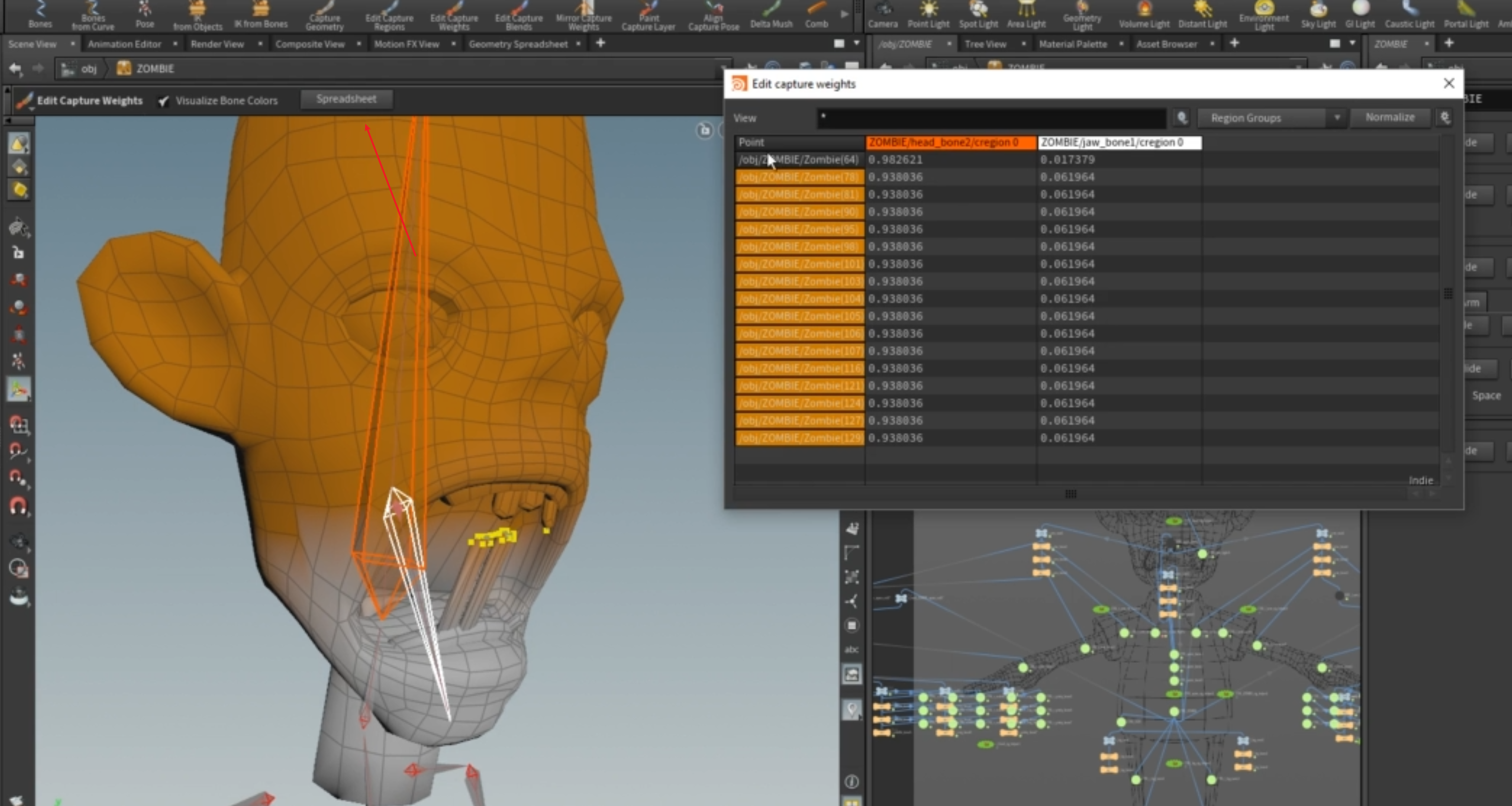Open the Material Palette tab
Image resolution: width=1512 pixels, height=806 pixels.
pyautogui.click(x=1072, y=44)
